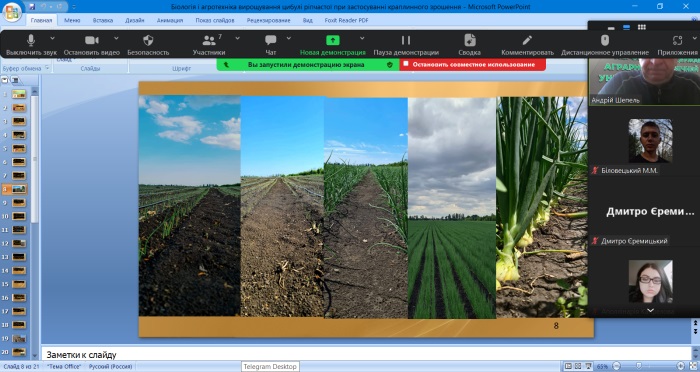Expand the arrow next to microphone button
Image resolution: width=700 pixels, height=372 pixels.
pyautogui.click(x=53, y=38)
